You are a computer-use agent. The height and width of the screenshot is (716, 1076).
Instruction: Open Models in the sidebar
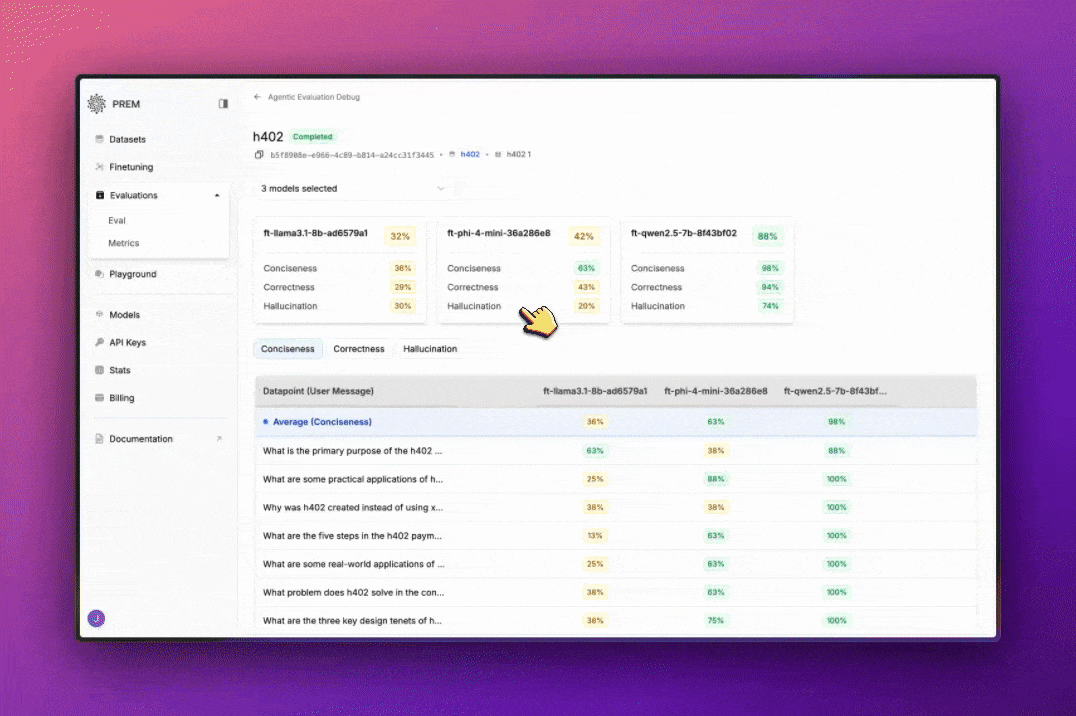(124, 314)
